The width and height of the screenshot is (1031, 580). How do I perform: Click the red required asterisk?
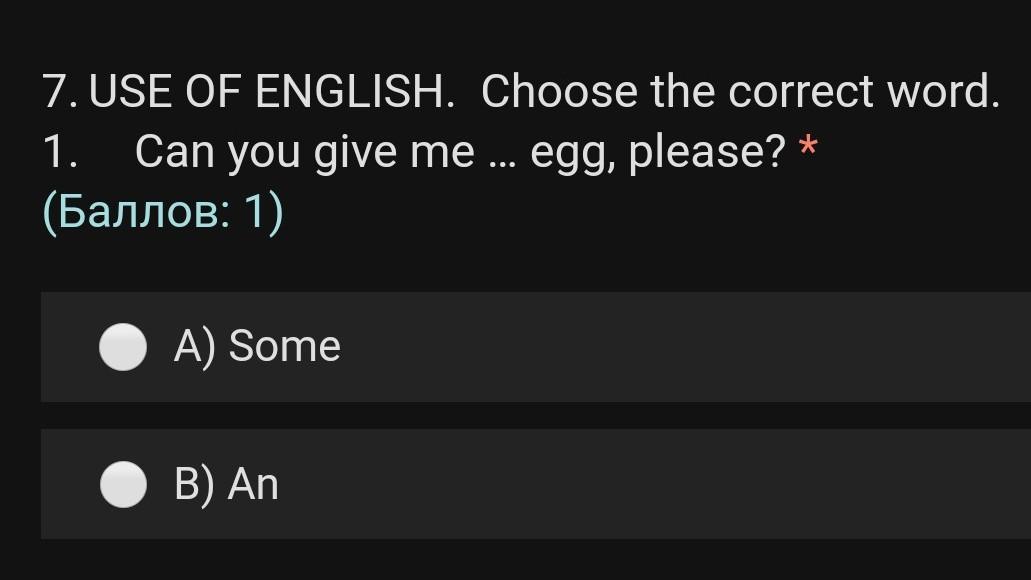pos(808,150)
